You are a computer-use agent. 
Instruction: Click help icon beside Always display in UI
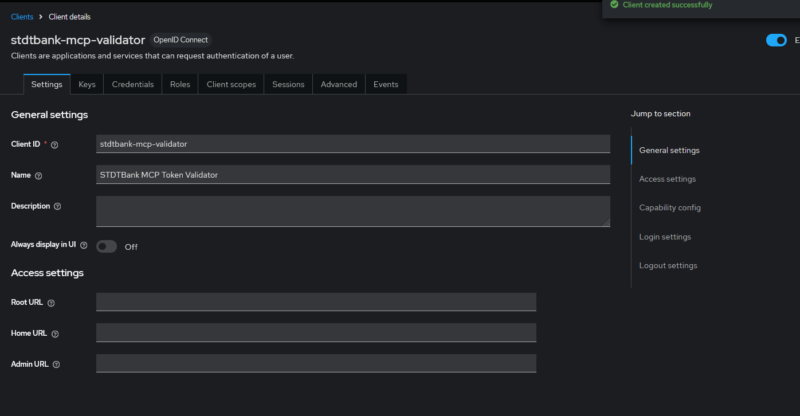click(84, 246)
